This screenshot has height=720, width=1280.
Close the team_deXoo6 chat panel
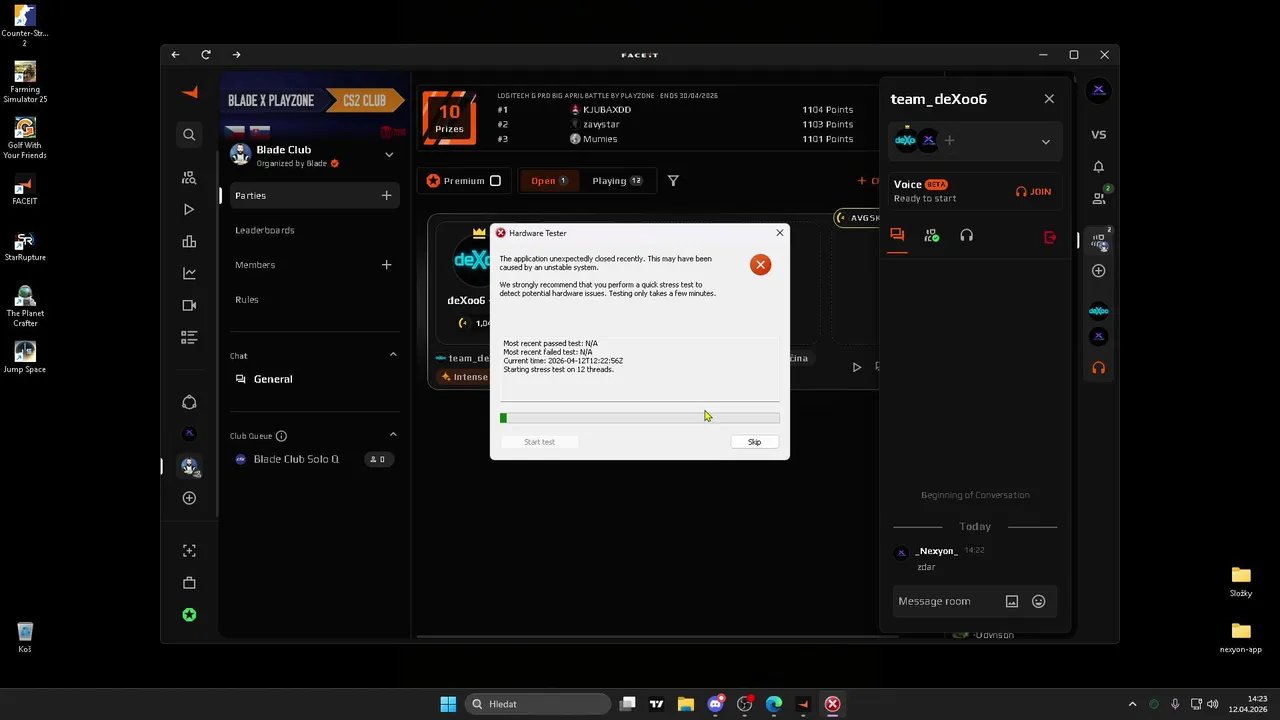click(1049, 99)
